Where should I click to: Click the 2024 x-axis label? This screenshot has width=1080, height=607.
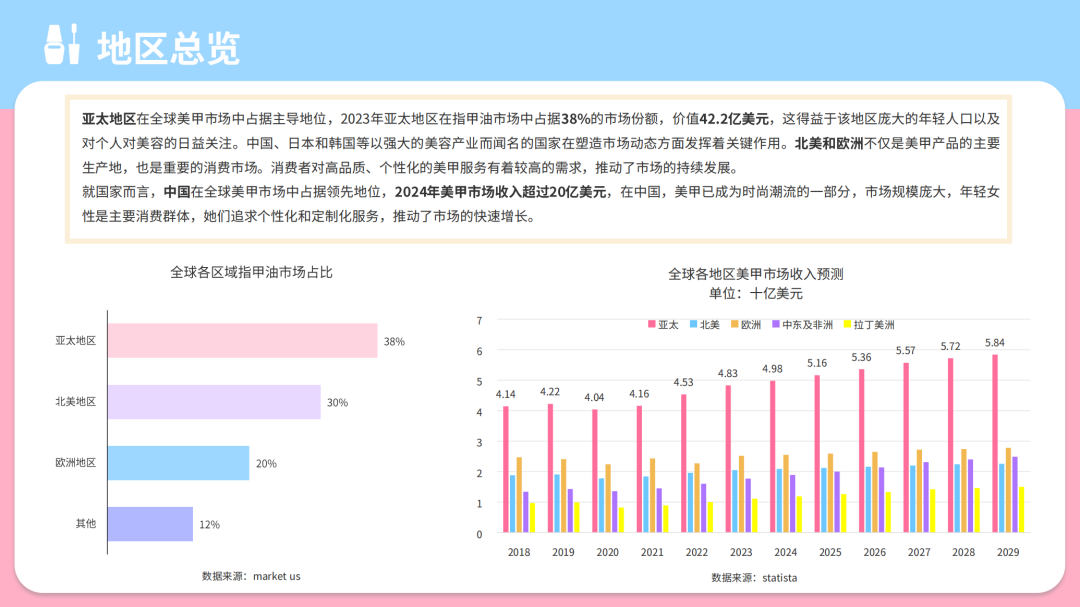click(785, 553)
